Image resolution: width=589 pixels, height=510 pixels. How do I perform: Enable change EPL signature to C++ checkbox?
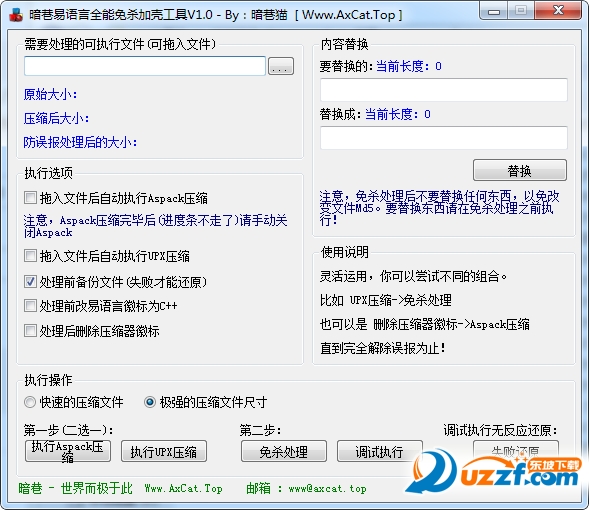pos(30,306)
